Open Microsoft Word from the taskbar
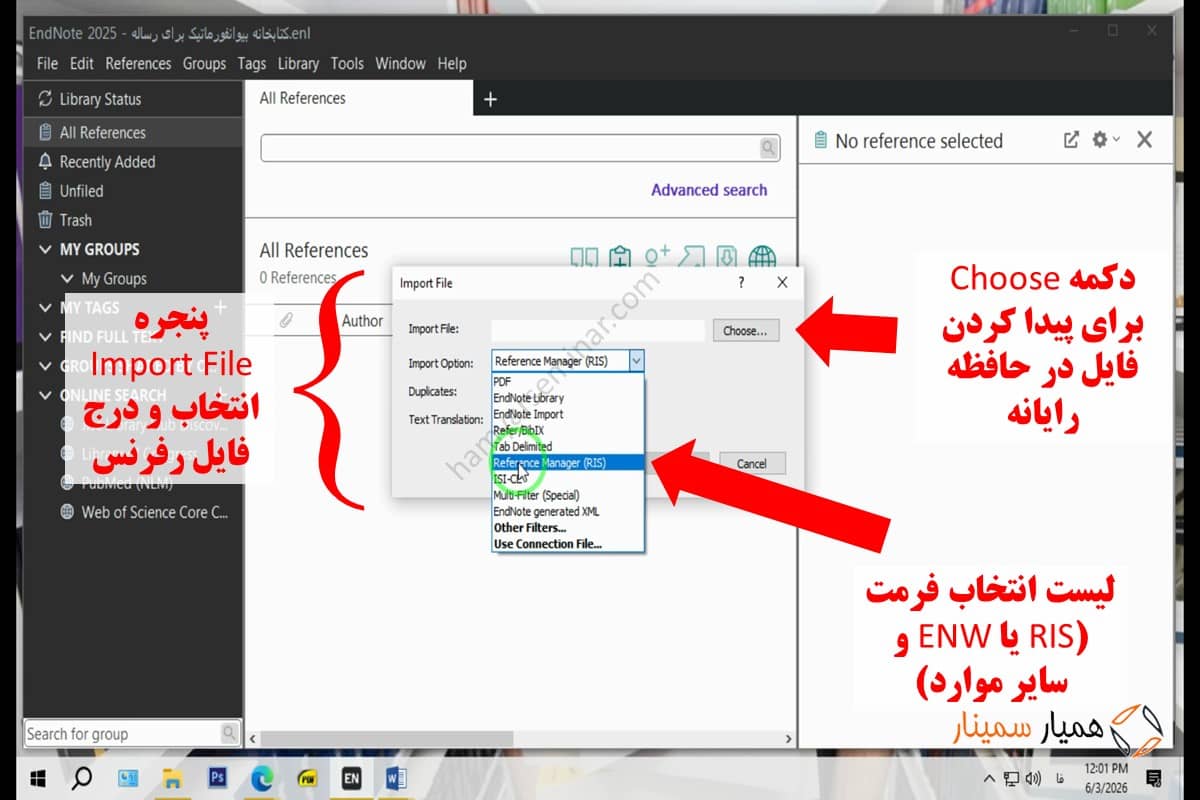 [396, 777]
